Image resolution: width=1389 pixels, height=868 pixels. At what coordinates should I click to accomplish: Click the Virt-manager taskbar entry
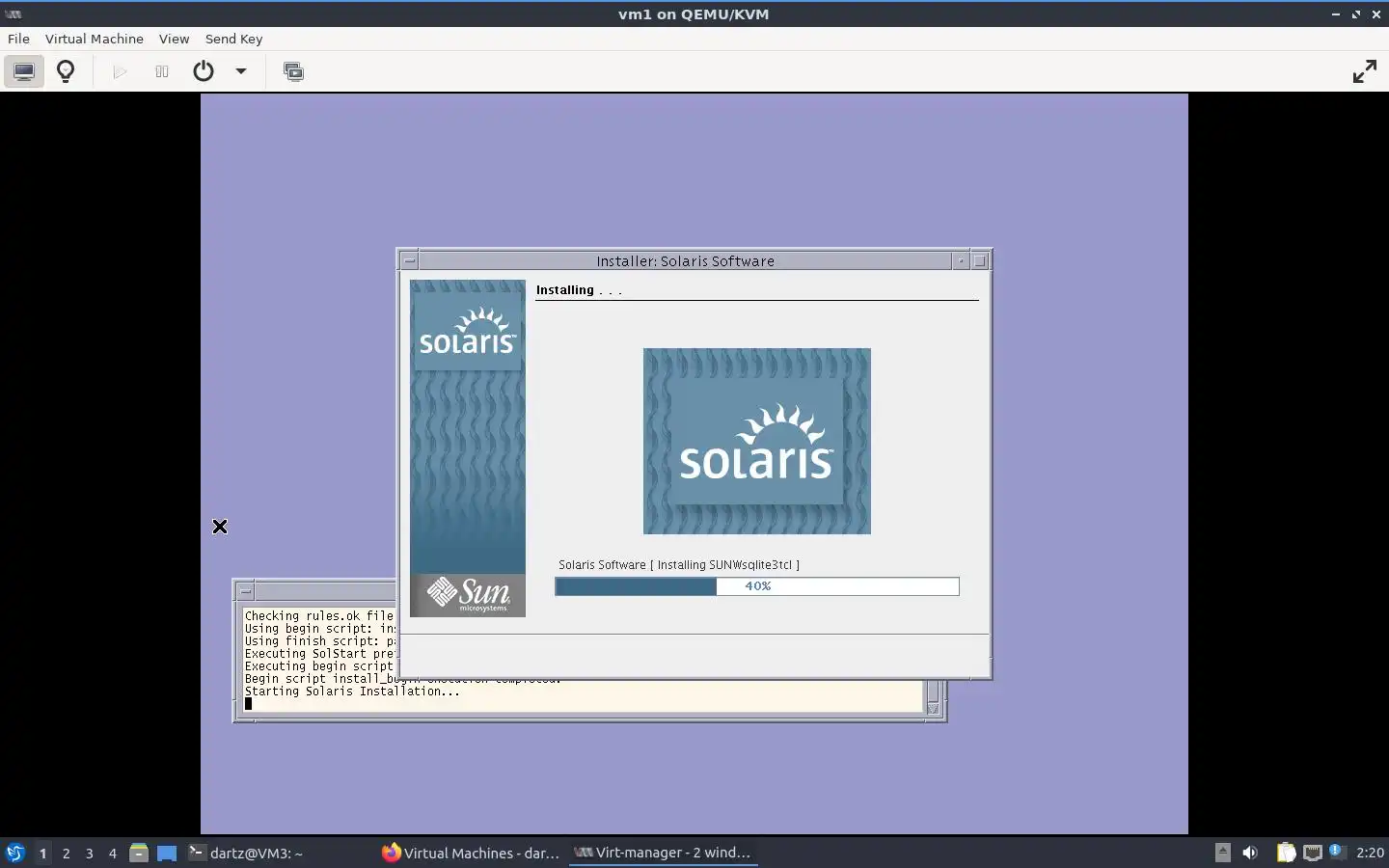click(x=663, y=853)
